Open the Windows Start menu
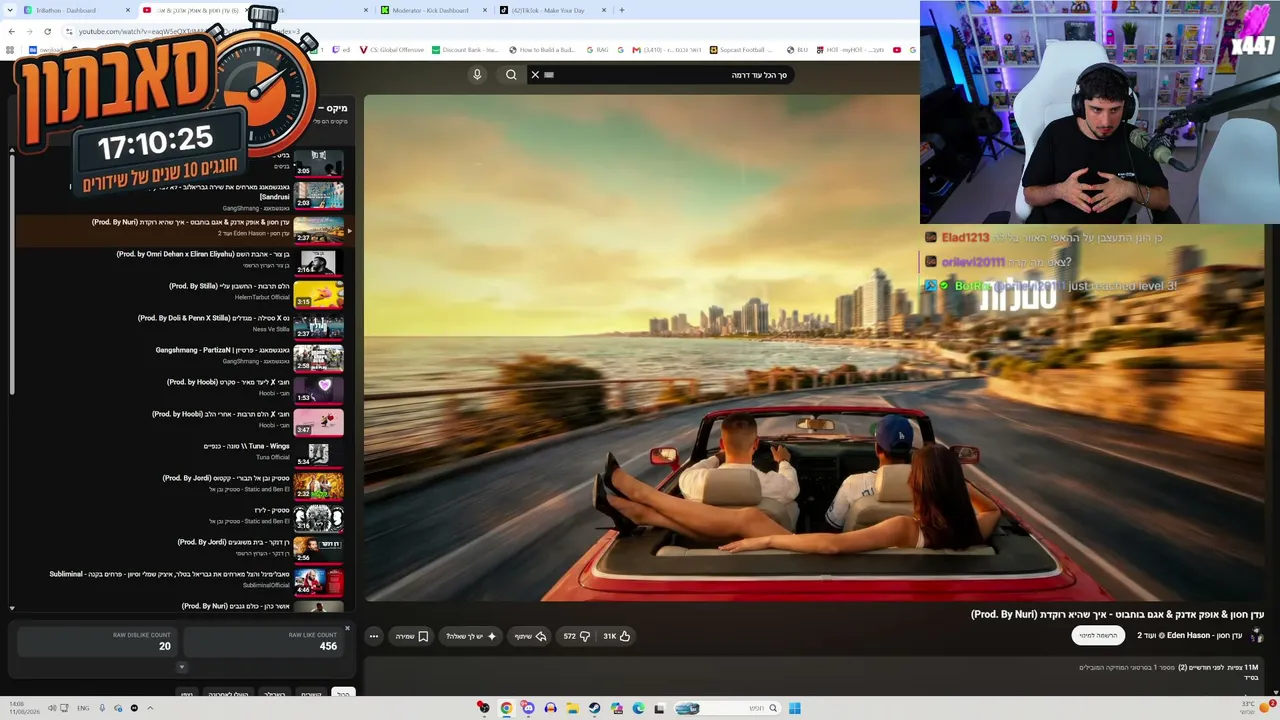 point(794,708)
